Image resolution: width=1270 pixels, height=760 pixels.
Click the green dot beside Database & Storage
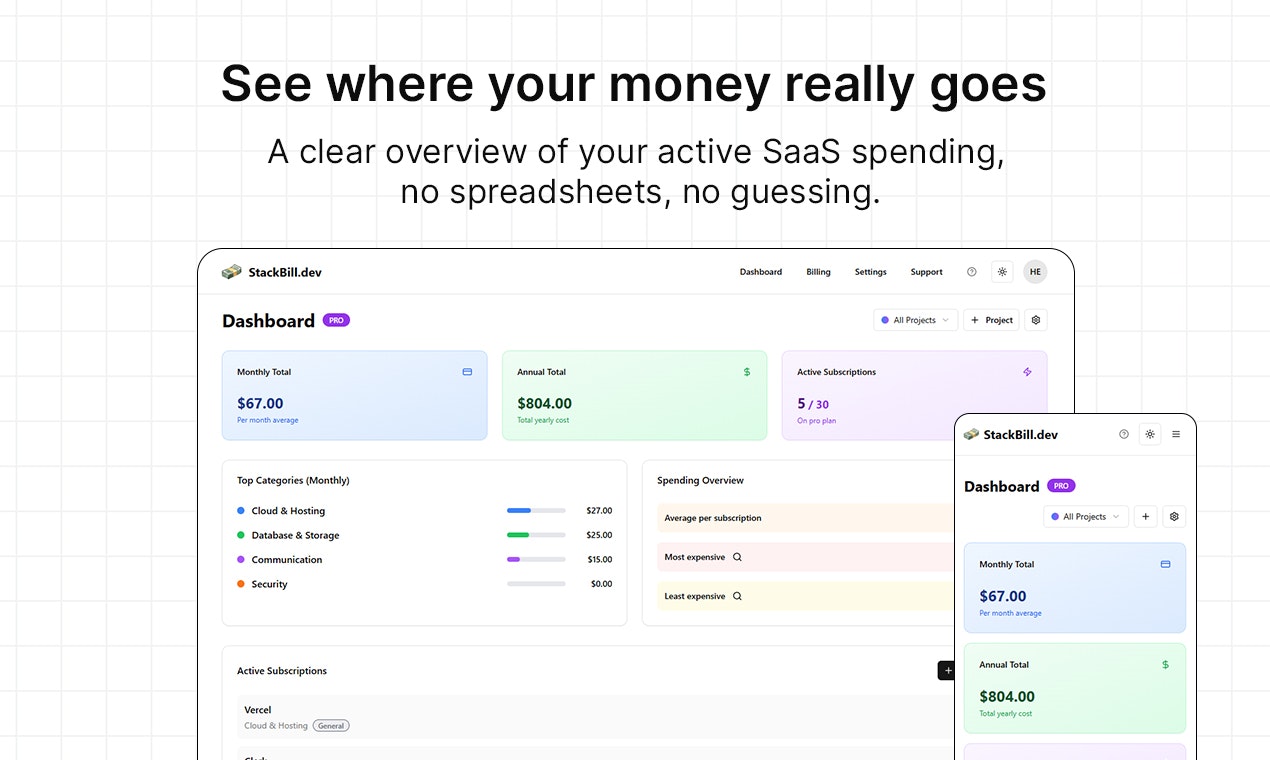[241, 535]
